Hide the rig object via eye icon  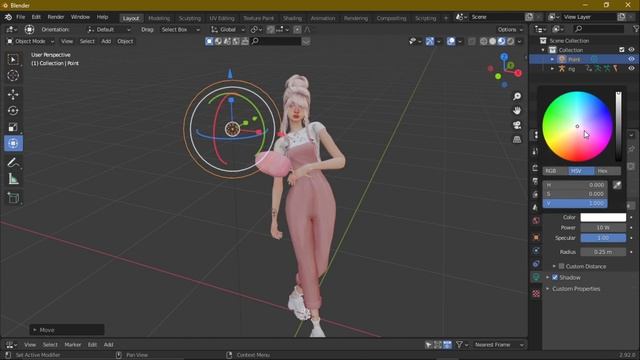631,69
